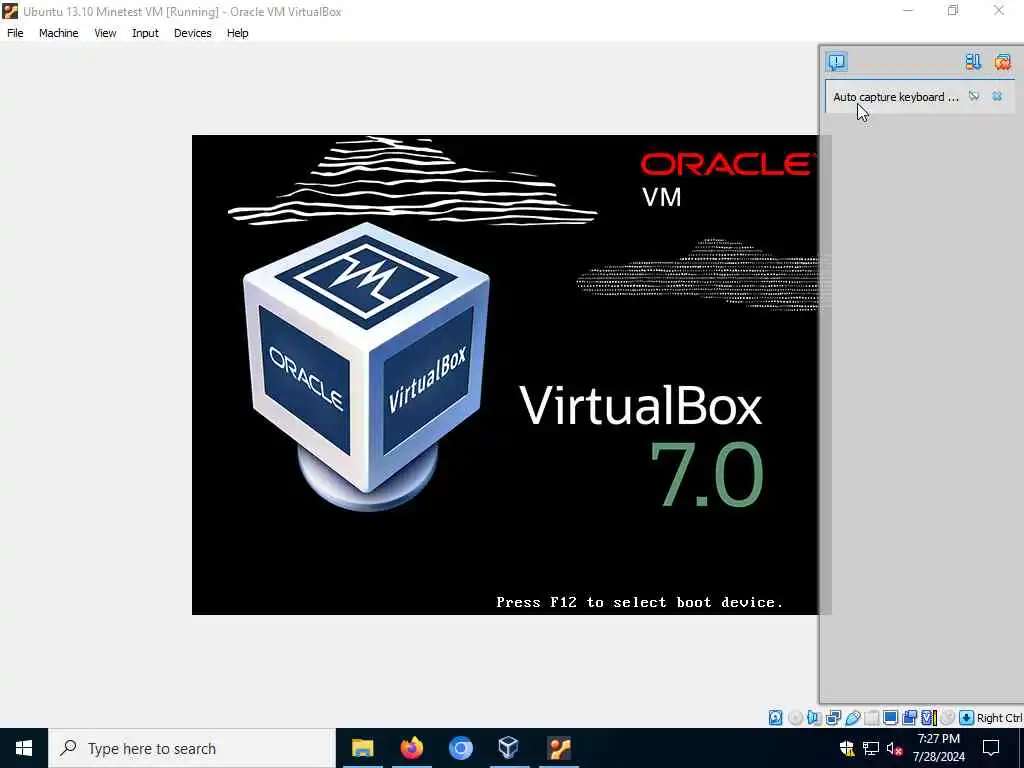
Task: Click the network adapters status icon
Action: (x=833, y=718)
